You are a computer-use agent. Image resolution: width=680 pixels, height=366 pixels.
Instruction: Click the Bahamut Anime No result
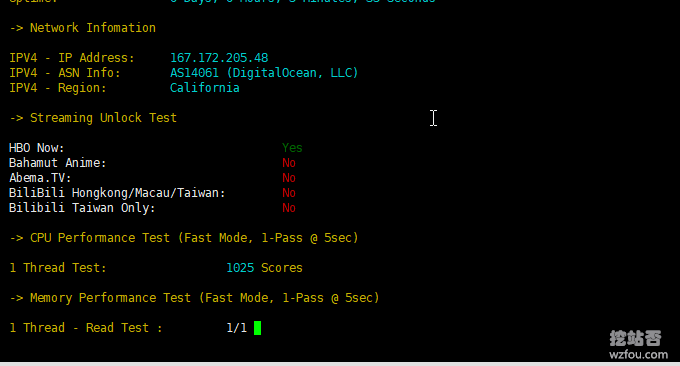289,163
